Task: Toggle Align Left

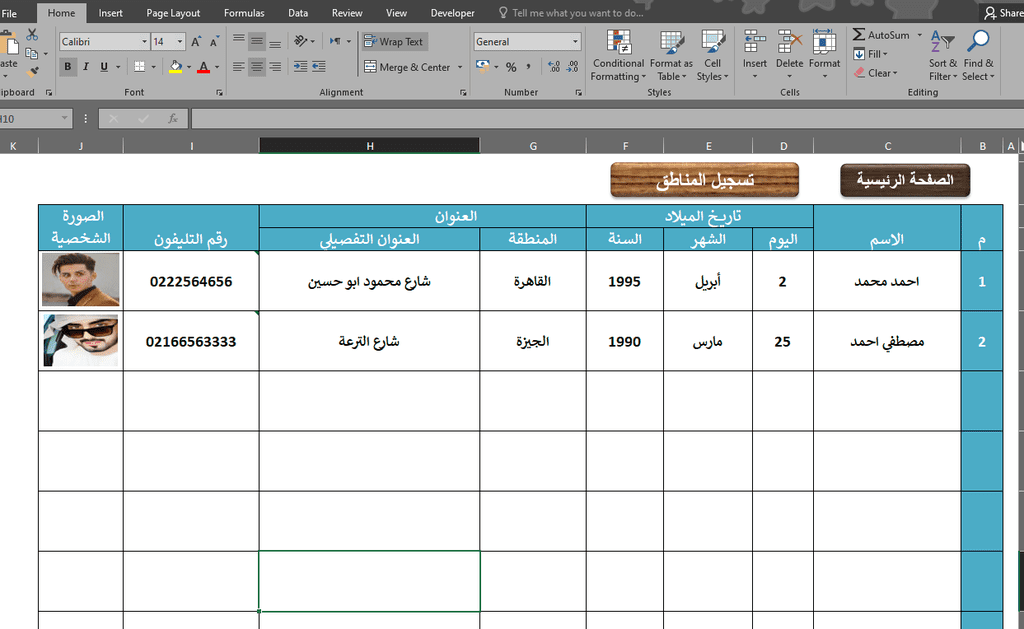Action: coord(239,66)
